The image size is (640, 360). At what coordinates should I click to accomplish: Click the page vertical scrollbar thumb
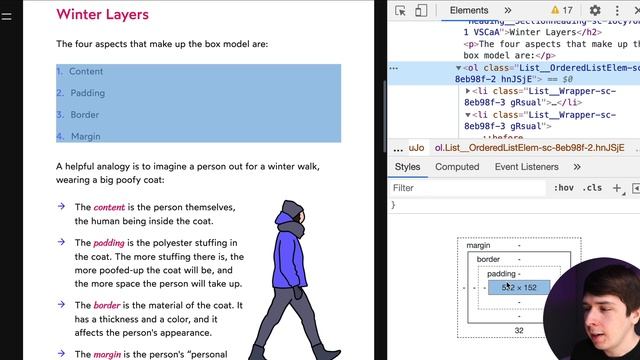point(384,116)
